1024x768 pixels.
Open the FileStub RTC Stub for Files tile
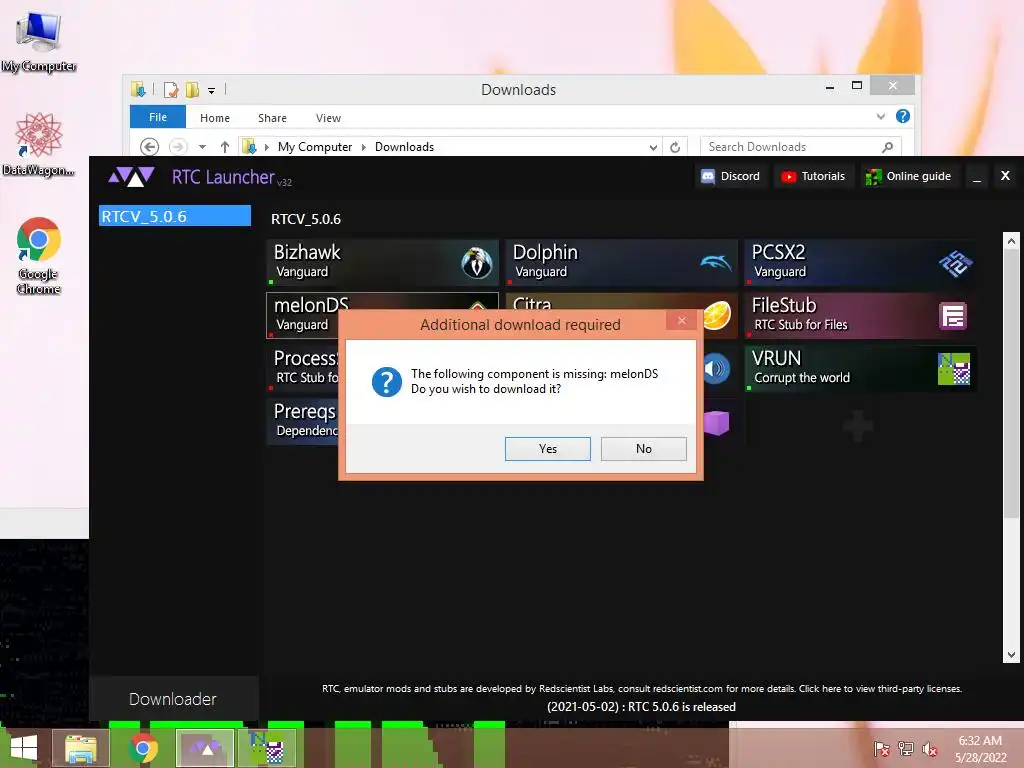tap(860, 315)
